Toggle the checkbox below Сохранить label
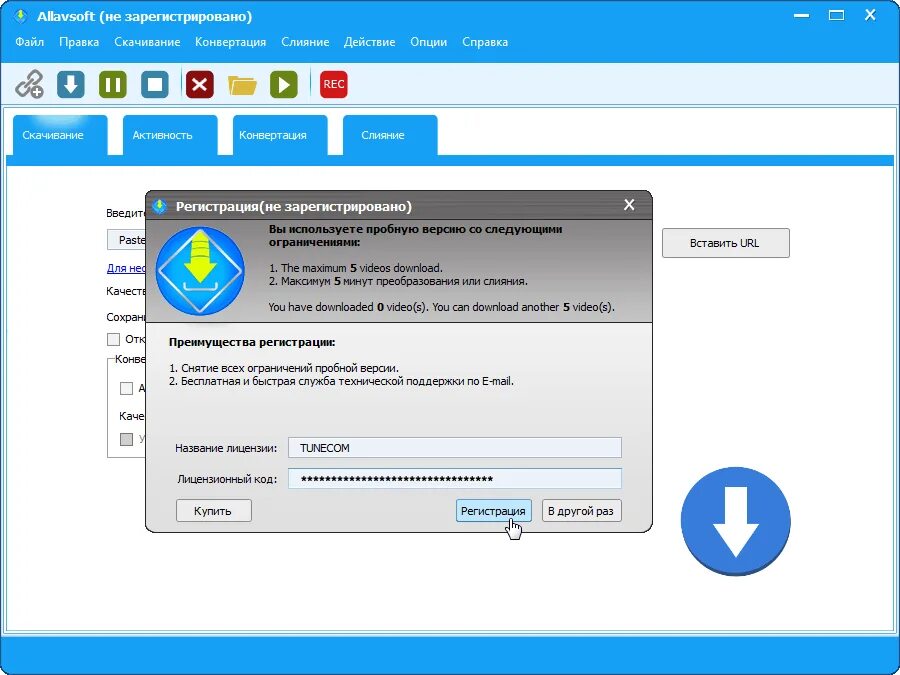The height and width of the screenshot is (675, 900). click(x=114, y=339)
